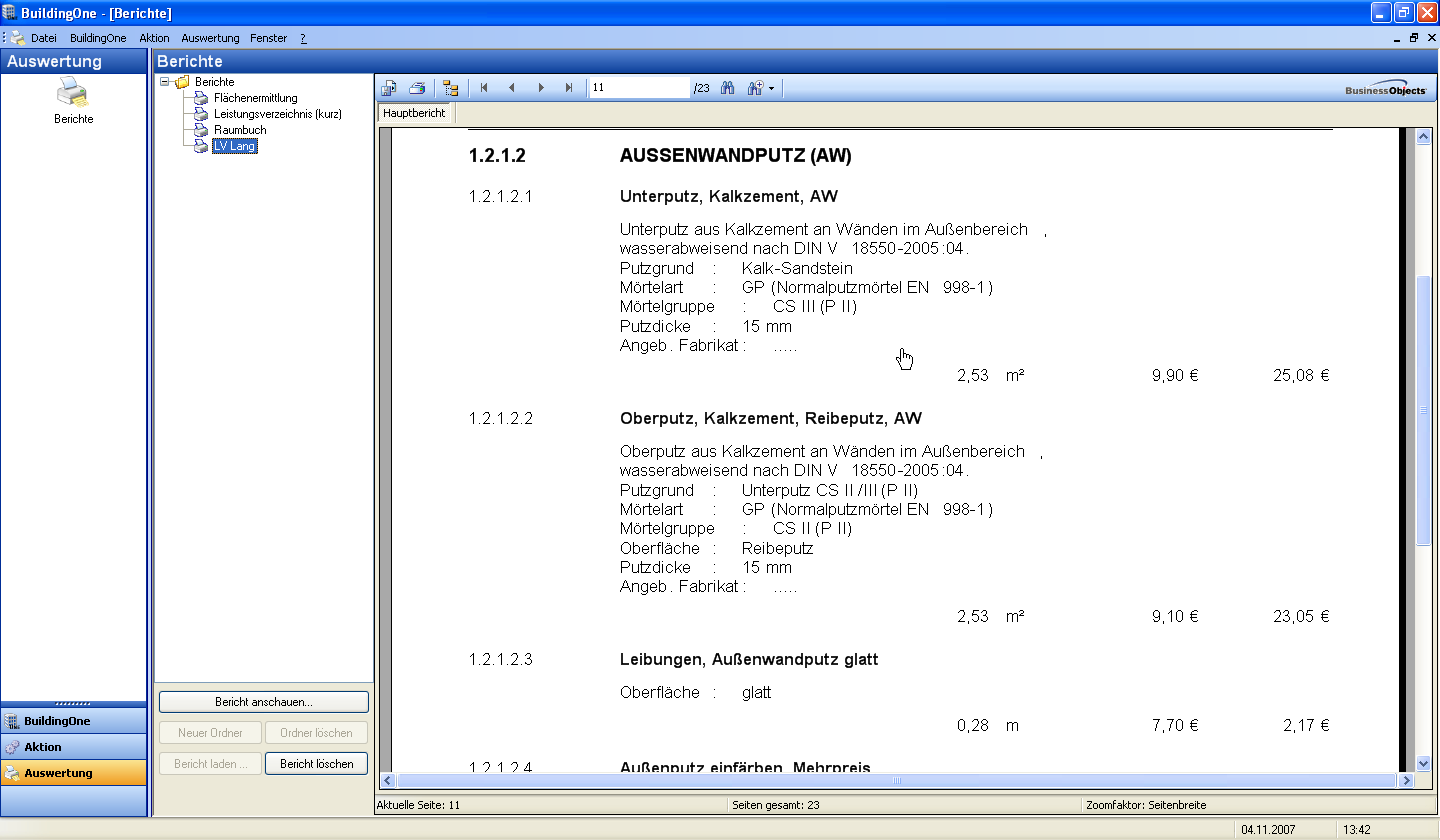Click the date 04.11.2007 in status bar
The image size is (1440, 840).
(x=1268, y=830)
